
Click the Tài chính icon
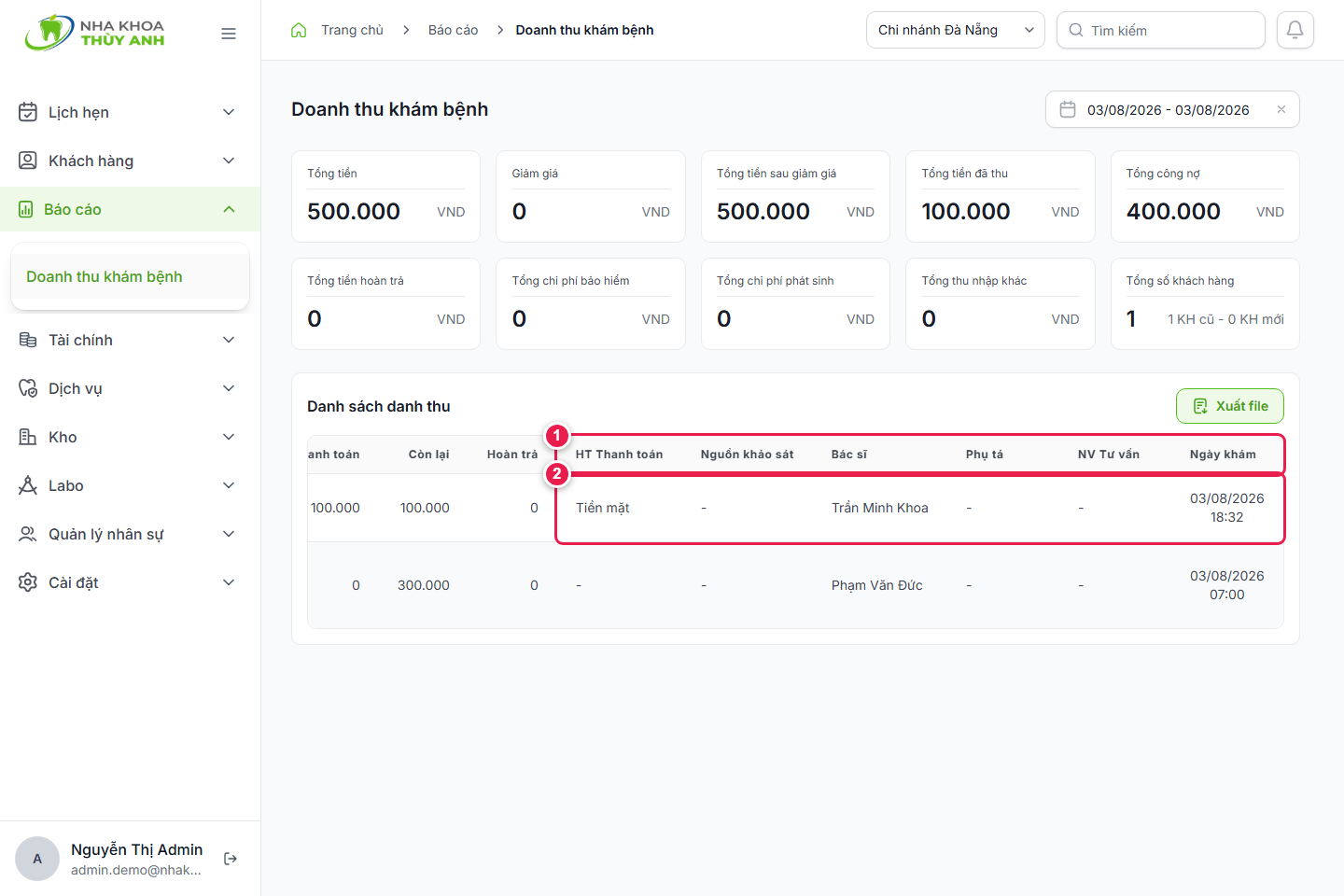point(28,340)
